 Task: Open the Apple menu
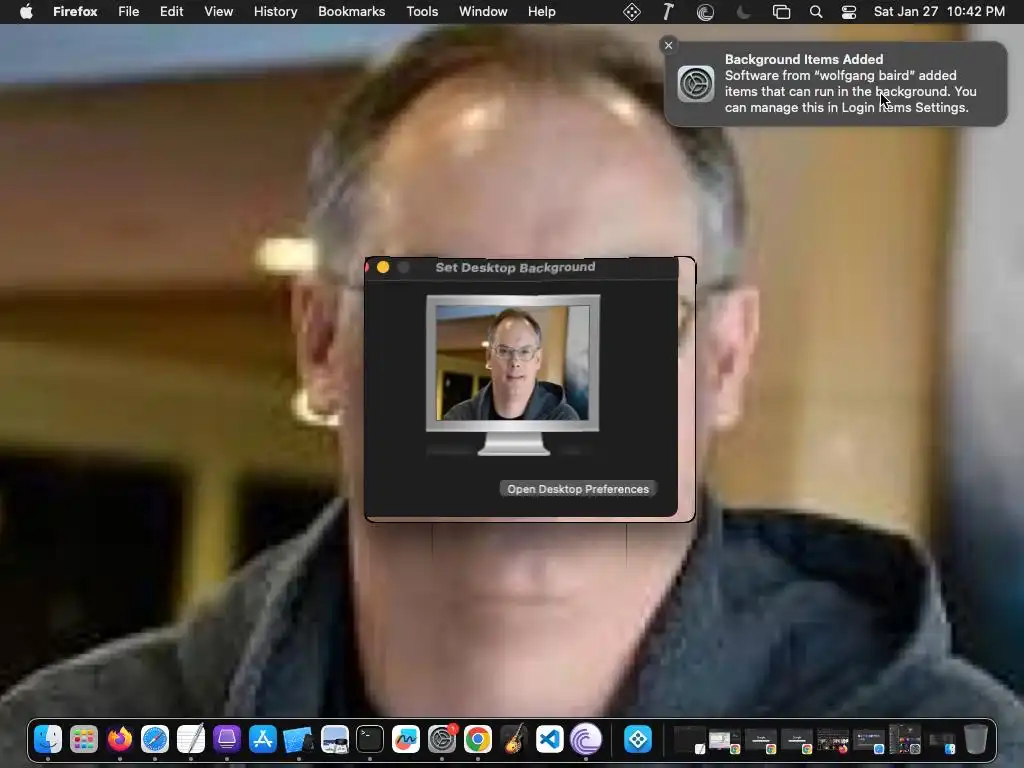pyautogui.click(x=26, y=12)
